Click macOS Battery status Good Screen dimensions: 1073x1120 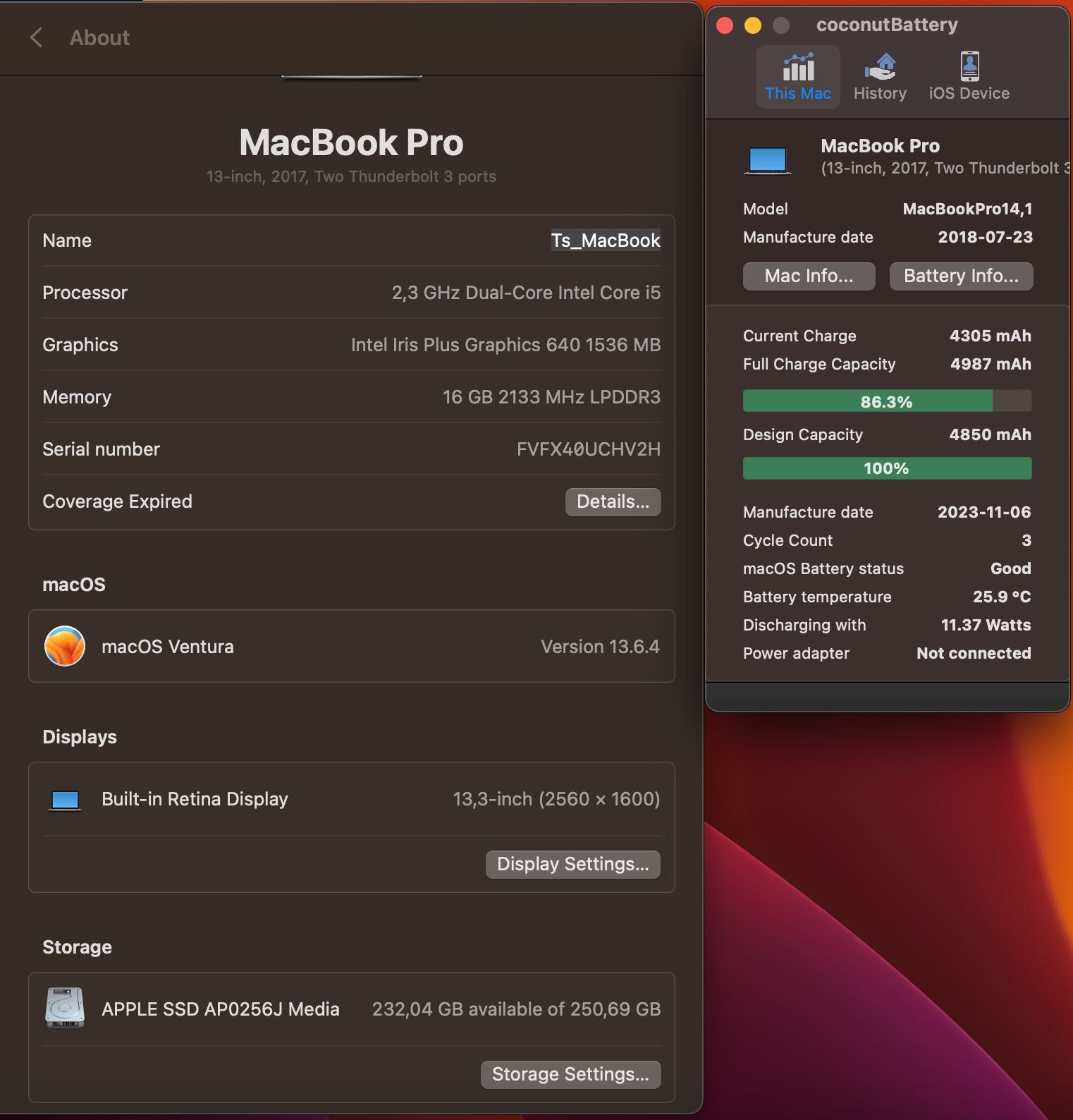[x=1010, y=568]
